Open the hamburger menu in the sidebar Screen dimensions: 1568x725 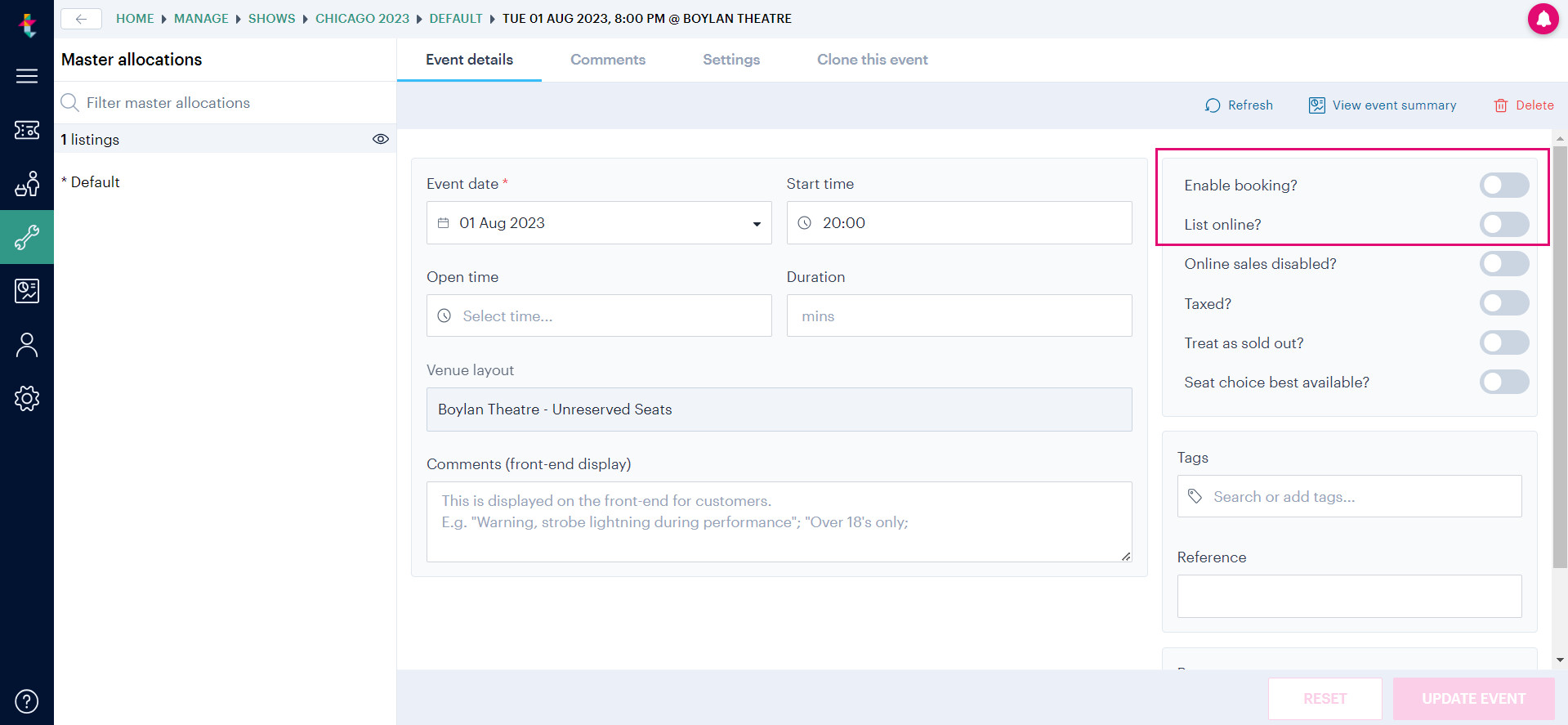tap(27, 76)
